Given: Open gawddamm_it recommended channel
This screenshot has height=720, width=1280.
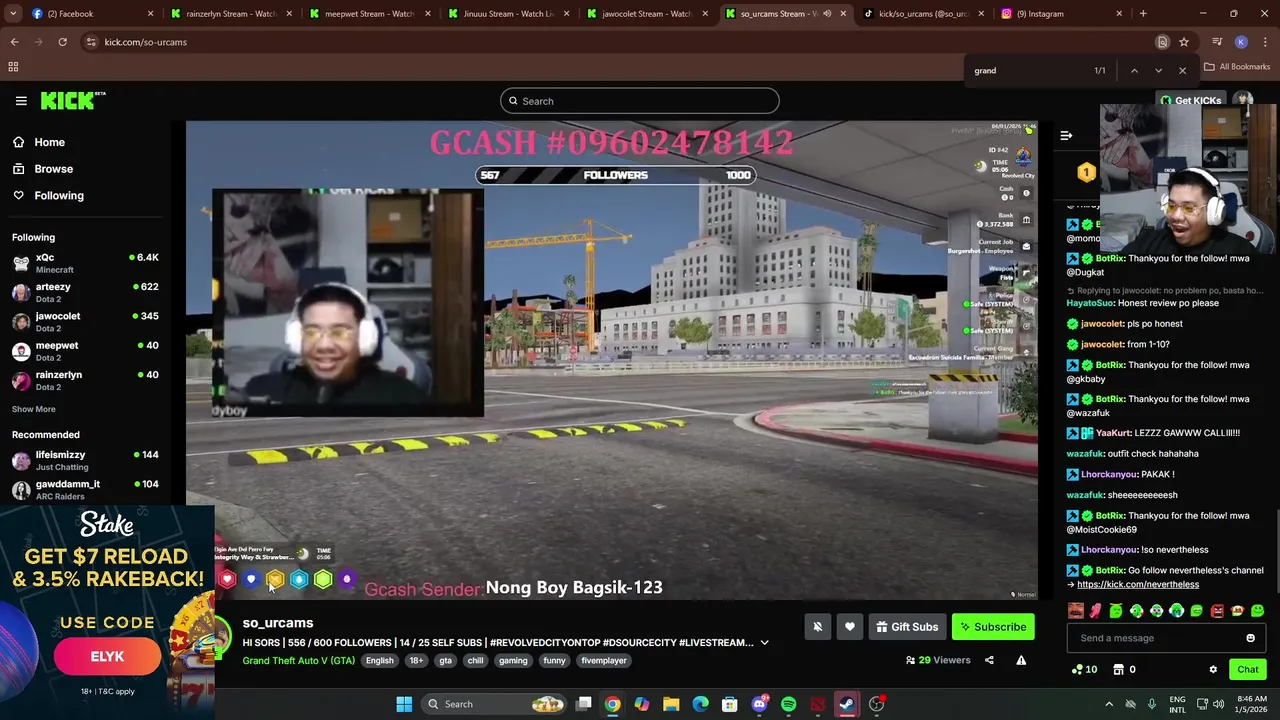Looking at the screenshot, I should 85,489.
